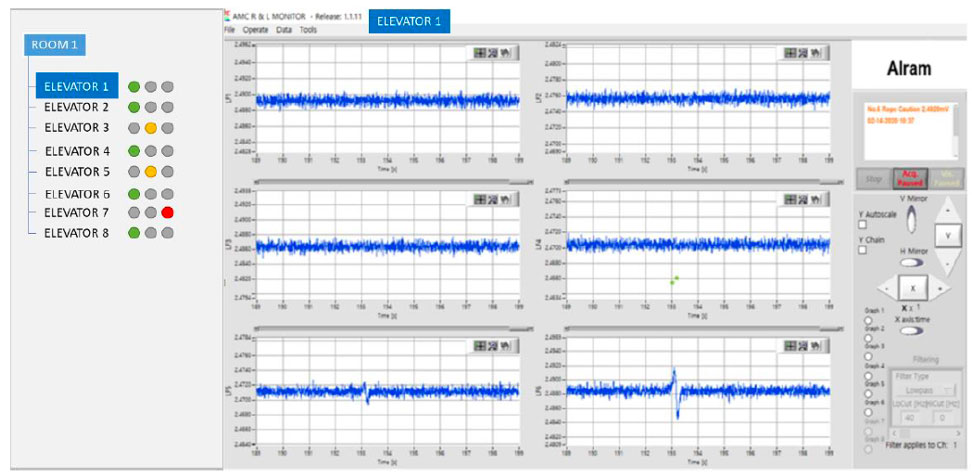This screenshot has height=476, width=972.
Task: Select the zoom tool on the LF4 graph palette
Action: (804, 198)
